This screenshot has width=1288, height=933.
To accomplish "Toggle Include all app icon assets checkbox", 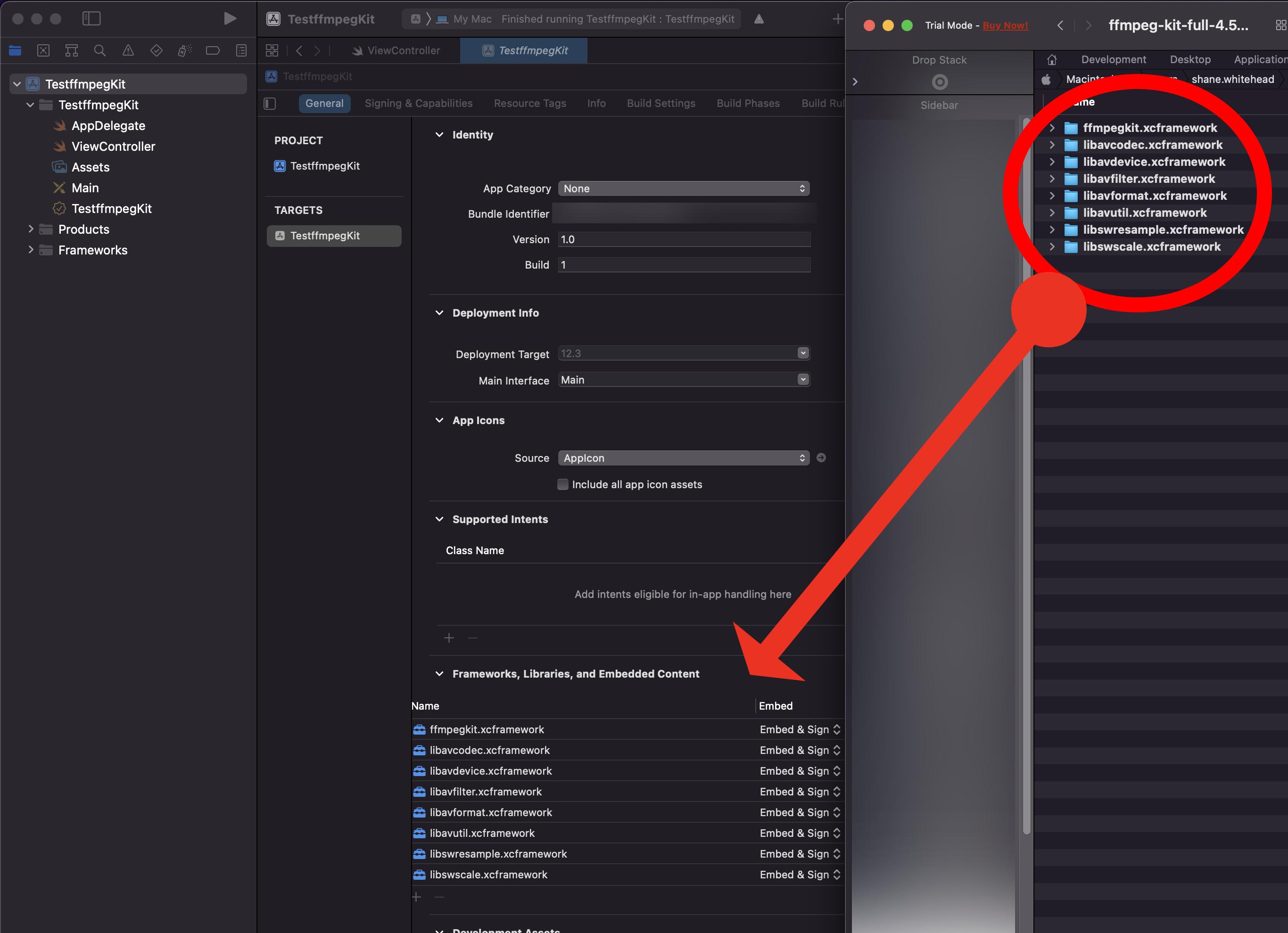I will 562,484.
